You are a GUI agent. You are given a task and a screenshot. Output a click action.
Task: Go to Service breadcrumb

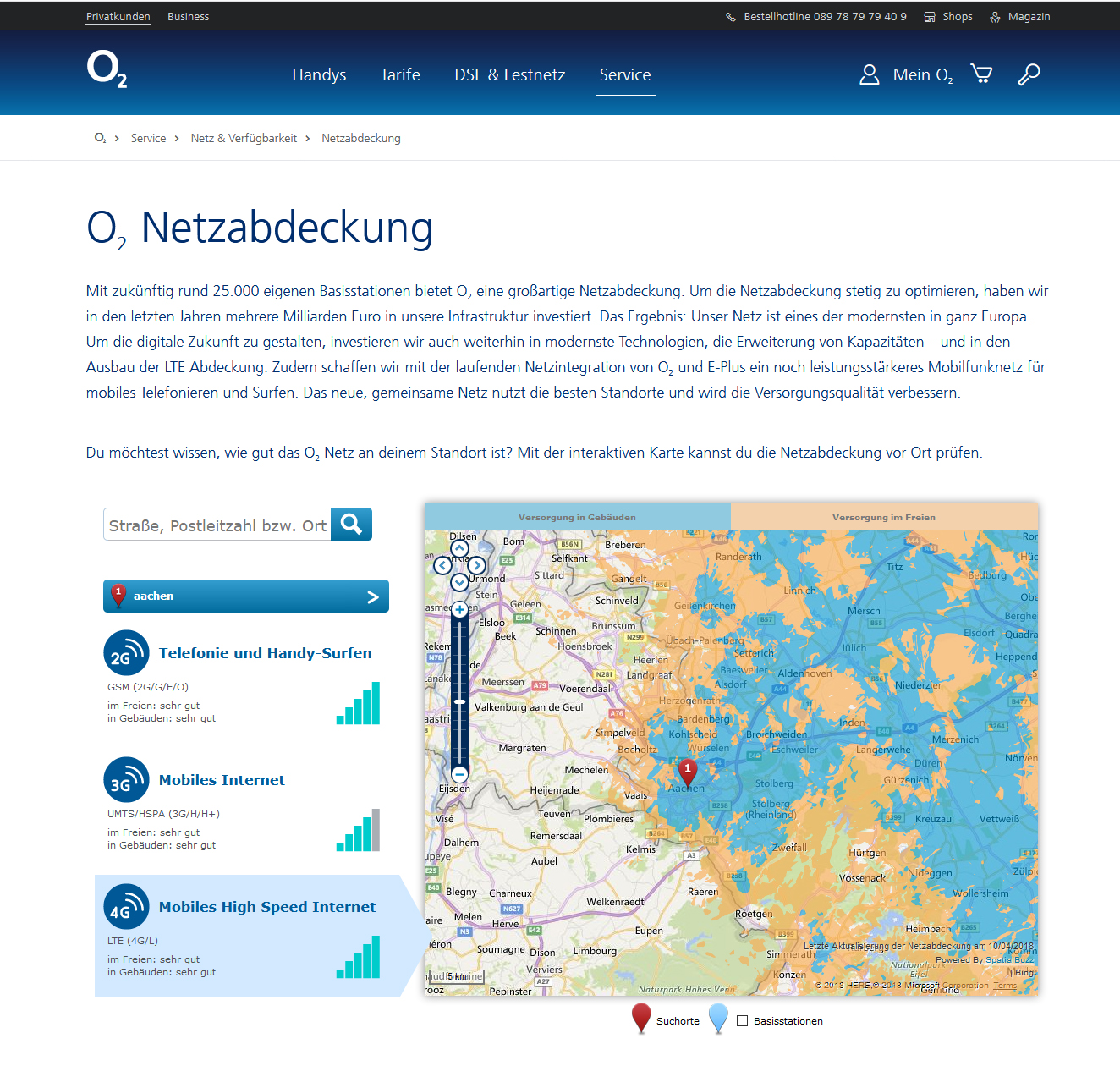(x=148, y=138)
